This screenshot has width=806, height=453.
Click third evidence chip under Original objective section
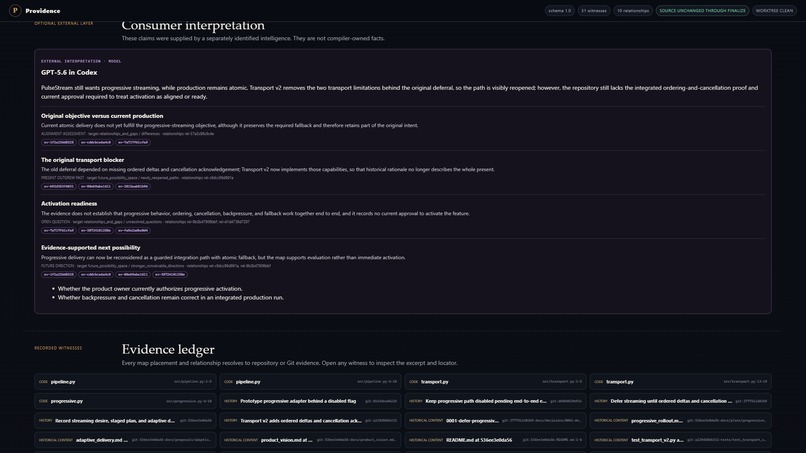tap(133, 142)
